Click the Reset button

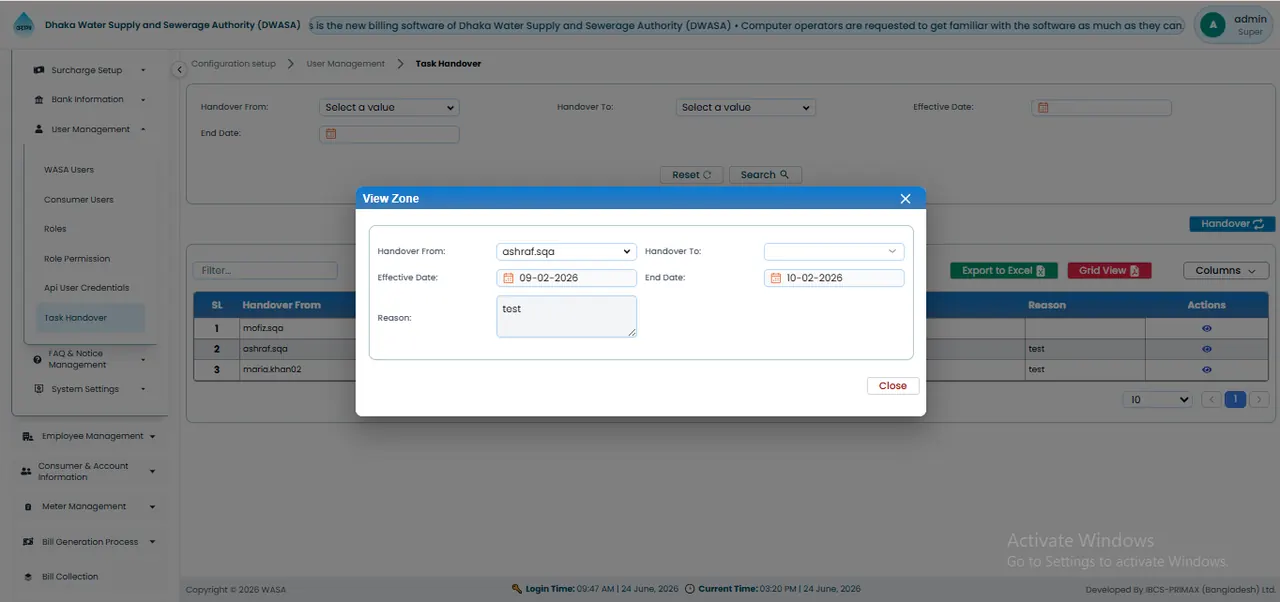692,175
